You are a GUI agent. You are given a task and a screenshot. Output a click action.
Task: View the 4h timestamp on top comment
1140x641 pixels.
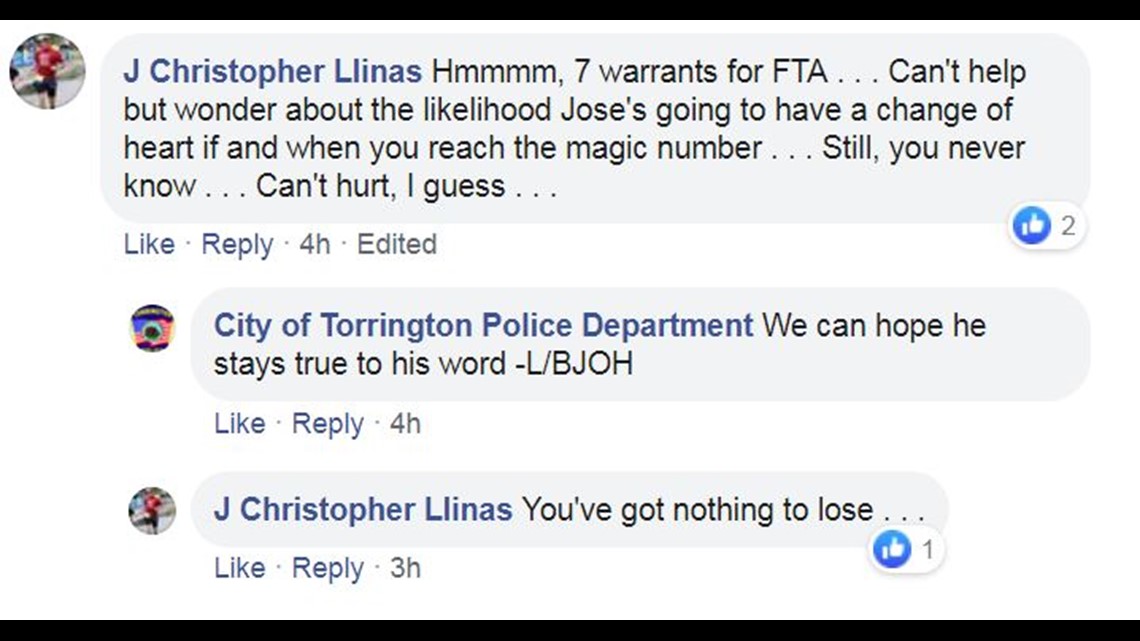click(315, 244)
